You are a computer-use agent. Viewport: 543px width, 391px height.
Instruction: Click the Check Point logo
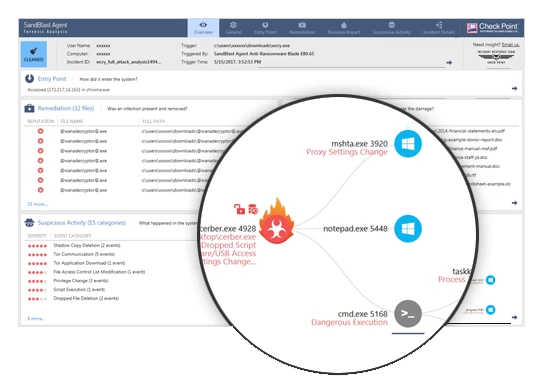click(x=492, y=27)
